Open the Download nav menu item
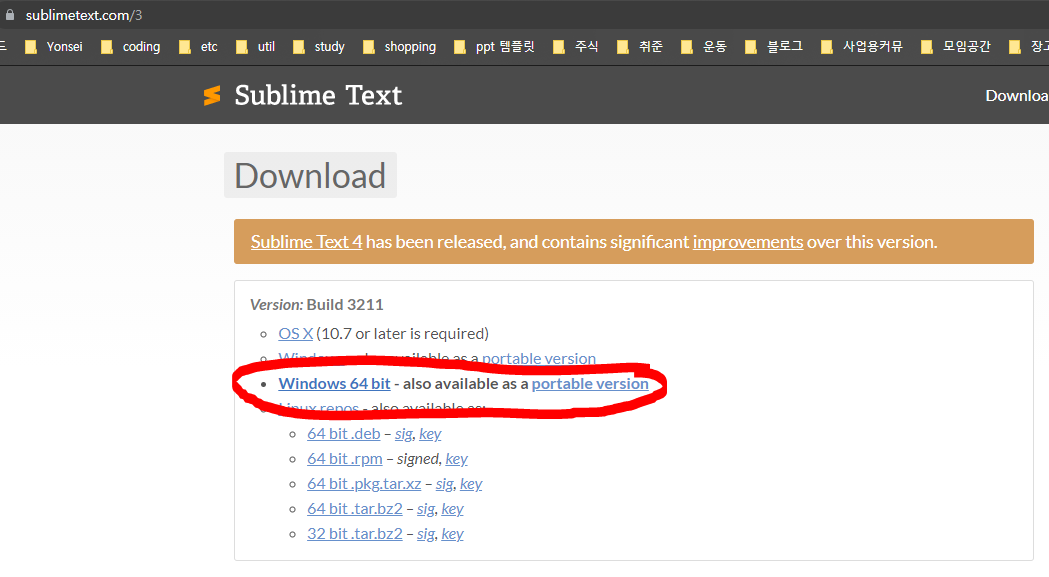This screenshot has height=577, width=1049. pos(1017,96)
